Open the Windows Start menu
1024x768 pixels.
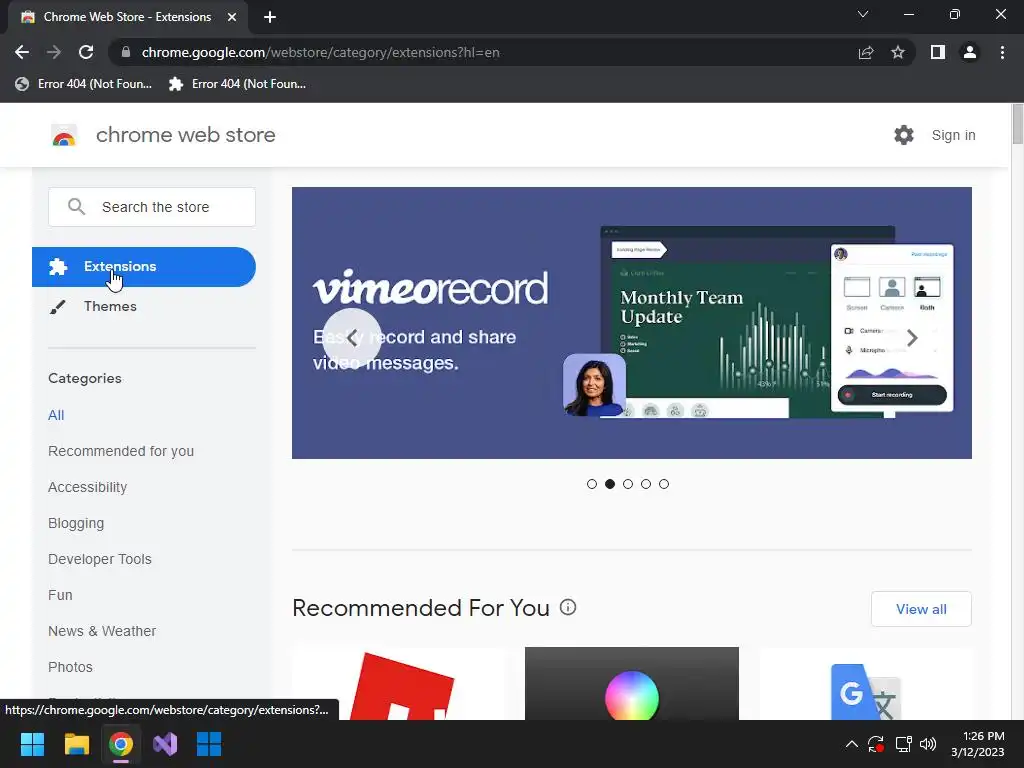pos(32,744)
